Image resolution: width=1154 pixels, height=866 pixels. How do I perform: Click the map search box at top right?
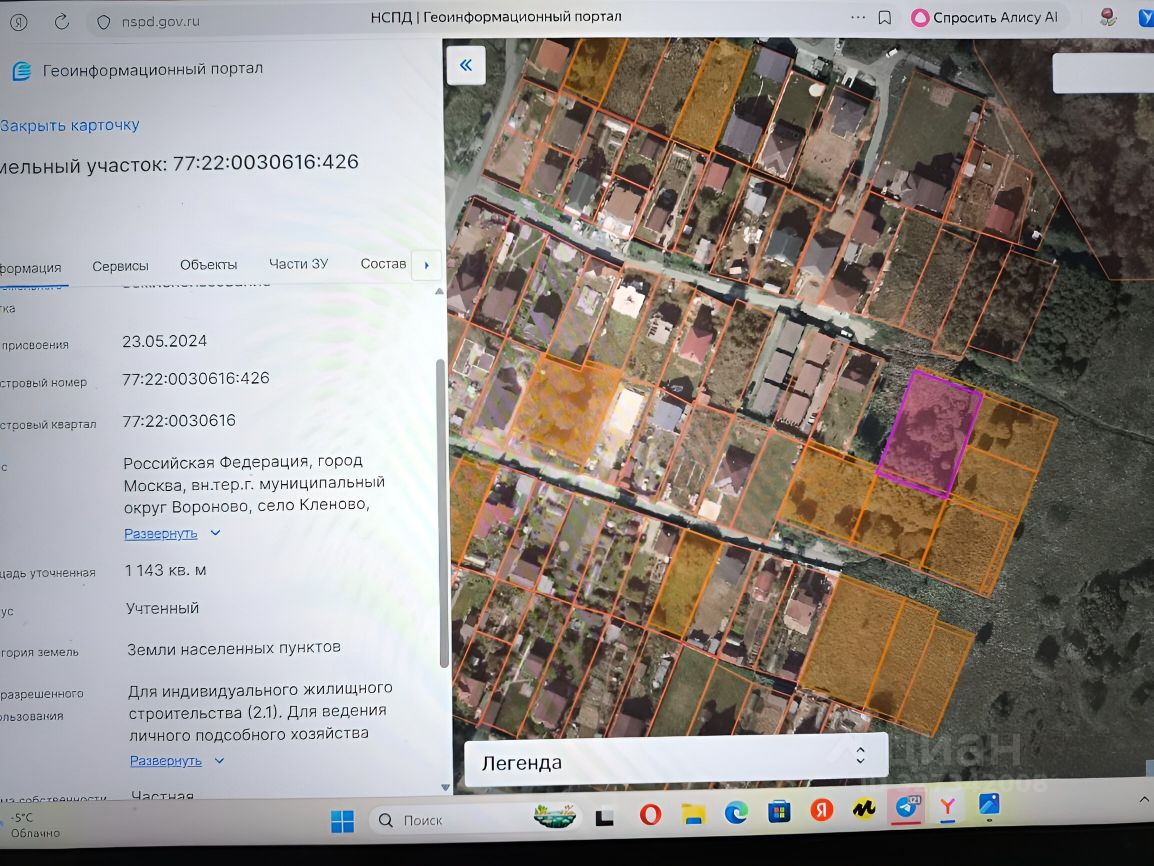pyautogui.click(x=1102, y=74)
